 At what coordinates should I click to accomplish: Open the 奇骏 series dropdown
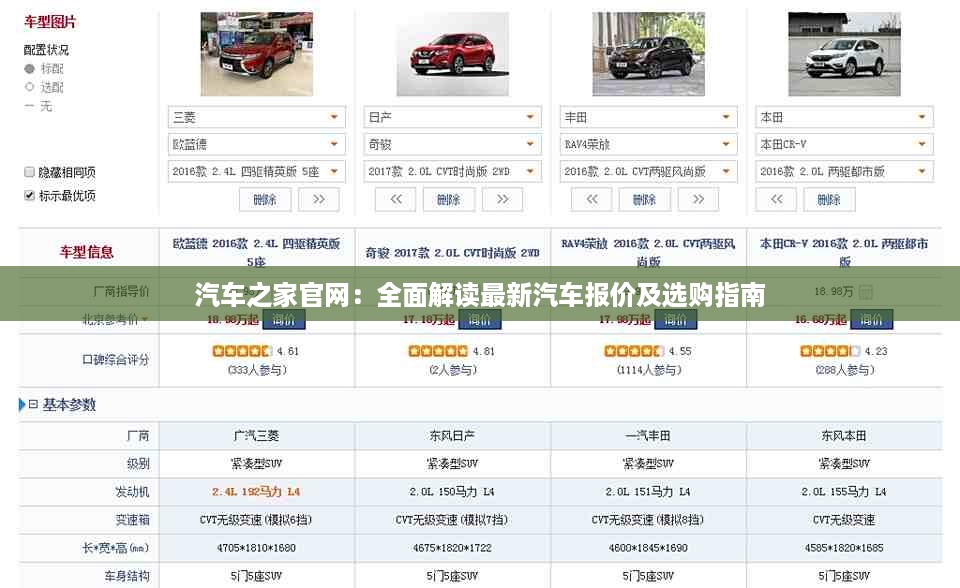[452, 144]
